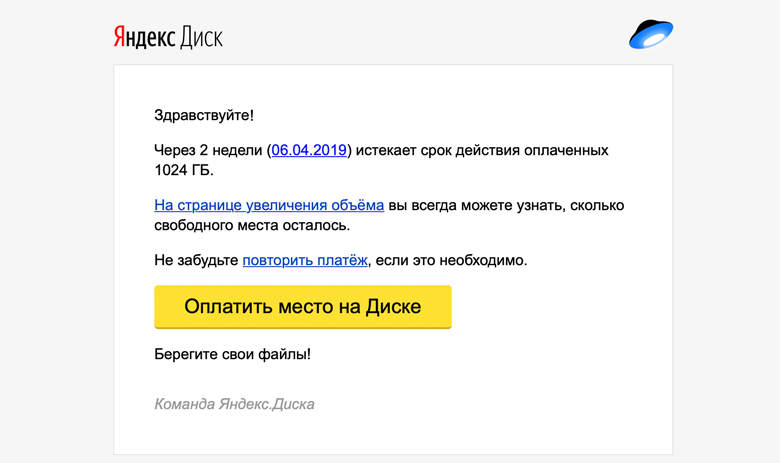This screenshot has height=463, width=780.
Task: Follow the повторить платёж link
Action: [305, 260]
